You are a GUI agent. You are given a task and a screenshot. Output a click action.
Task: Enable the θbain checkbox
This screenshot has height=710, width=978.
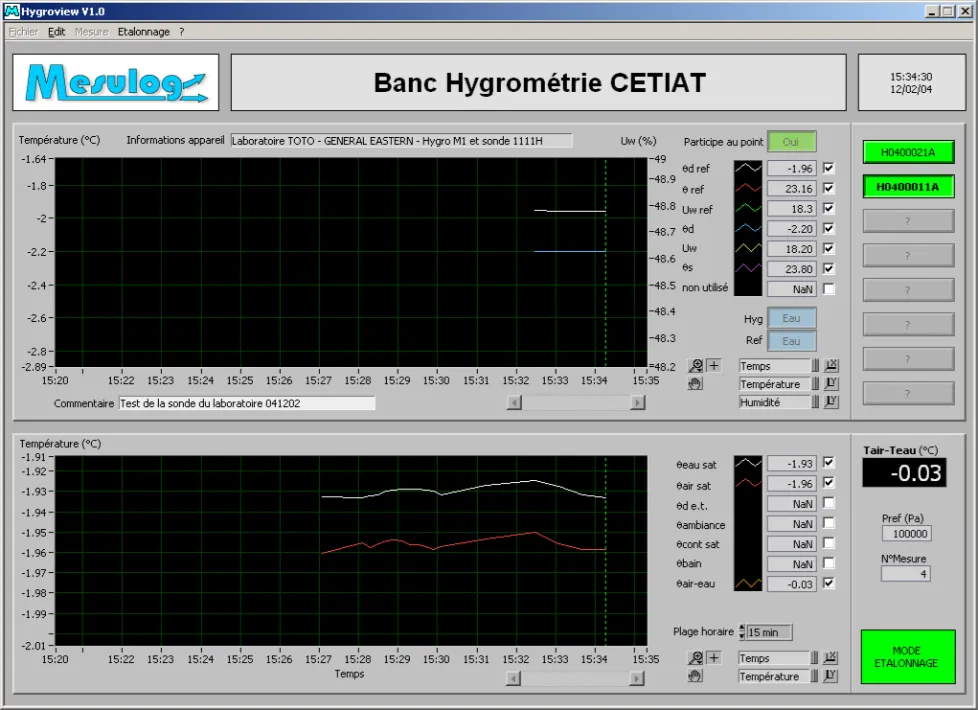point(829,563)
